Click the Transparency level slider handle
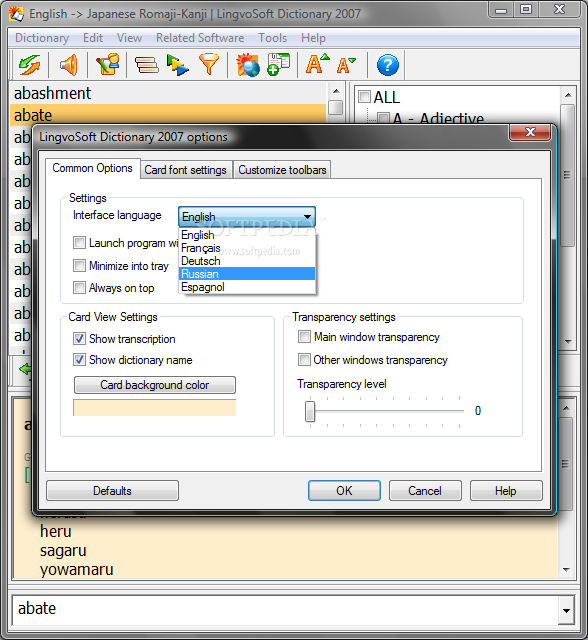Screen dimensions: 588x640 click(310, 411)
